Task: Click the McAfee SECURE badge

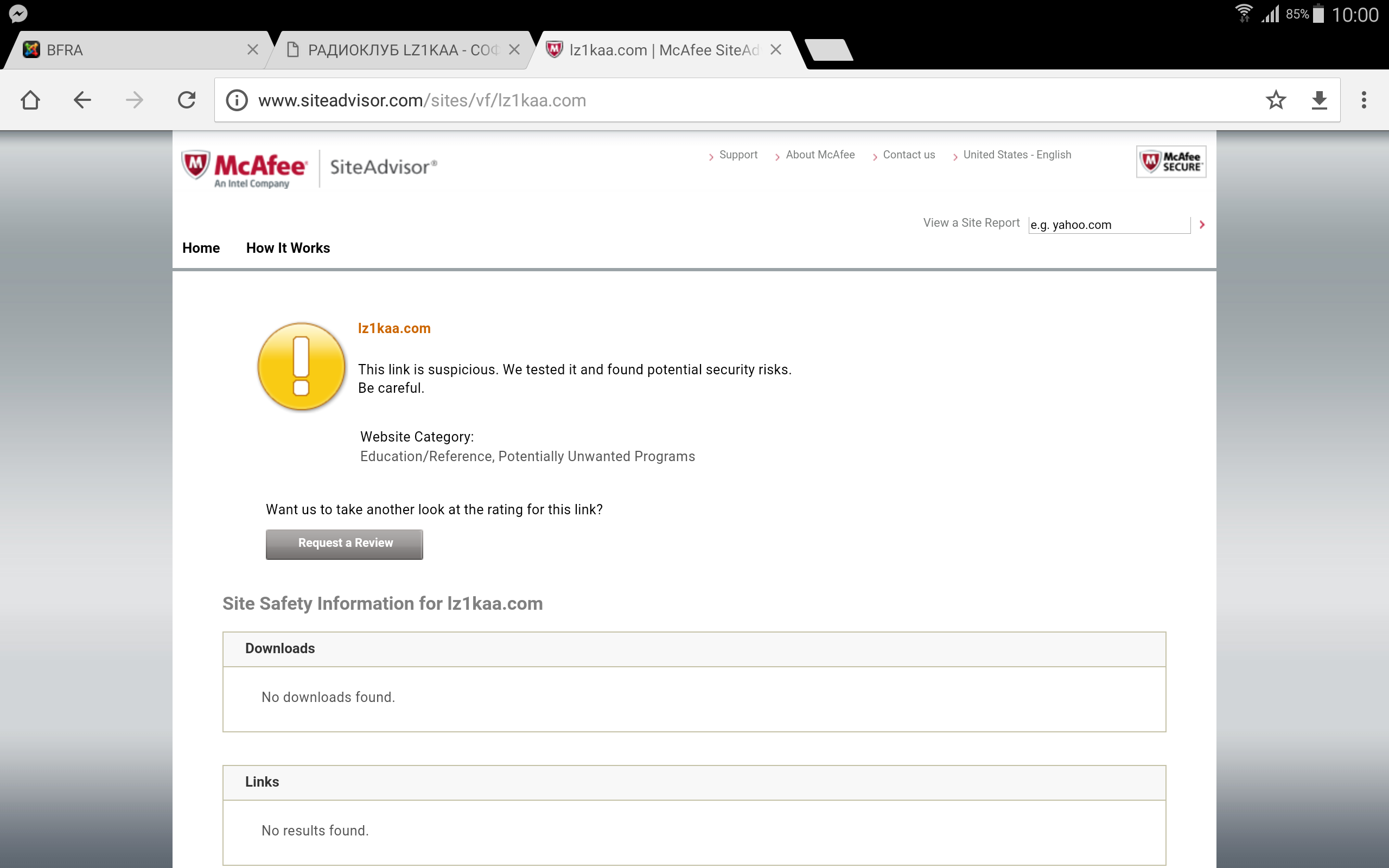Action: click(x=1171, y=162)
